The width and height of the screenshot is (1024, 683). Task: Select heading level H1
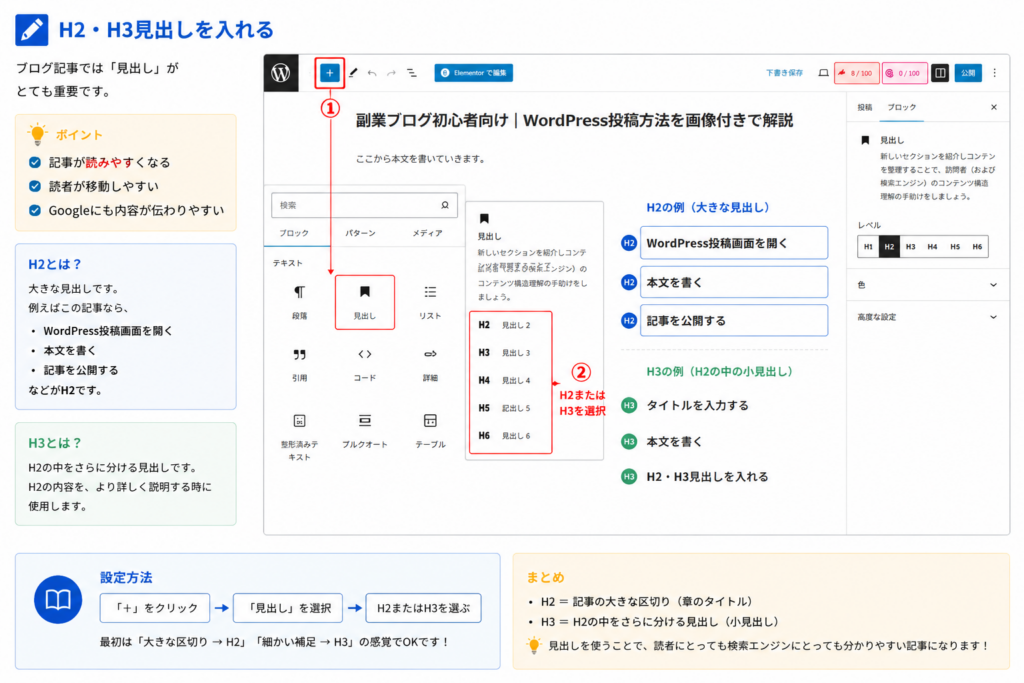[x=868, y=247]
